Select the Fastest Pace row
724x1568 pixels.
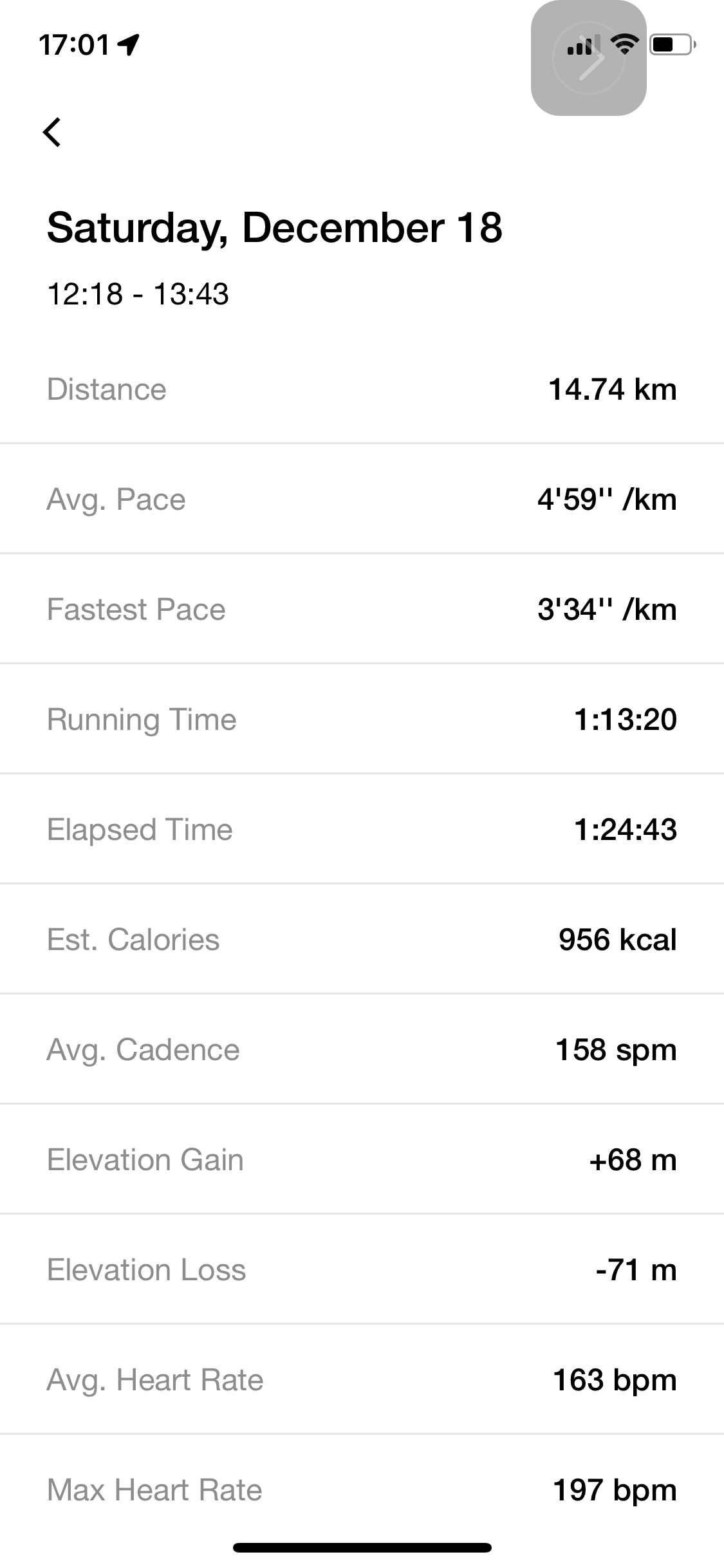click(362, 610)
